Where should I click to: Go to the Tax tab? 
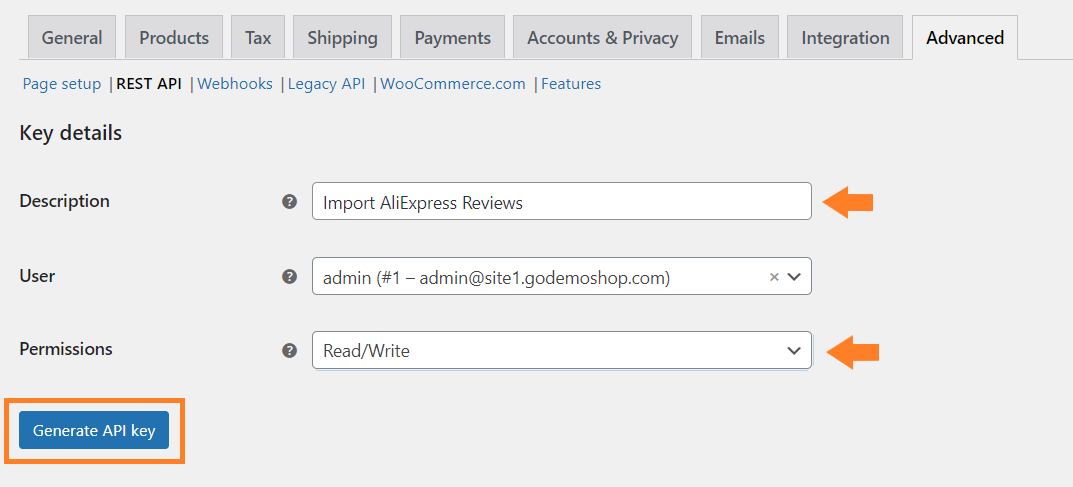(258, 38)
